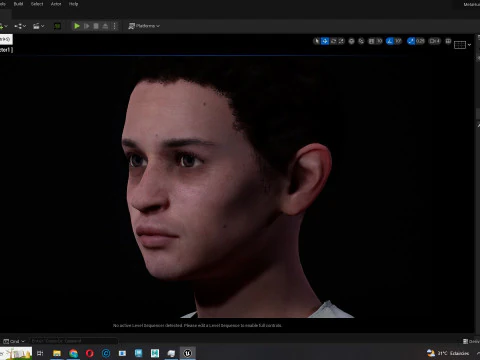Open File Explorer from taskbar
This screenshot has height=360, width=480.
coord(57,353)
